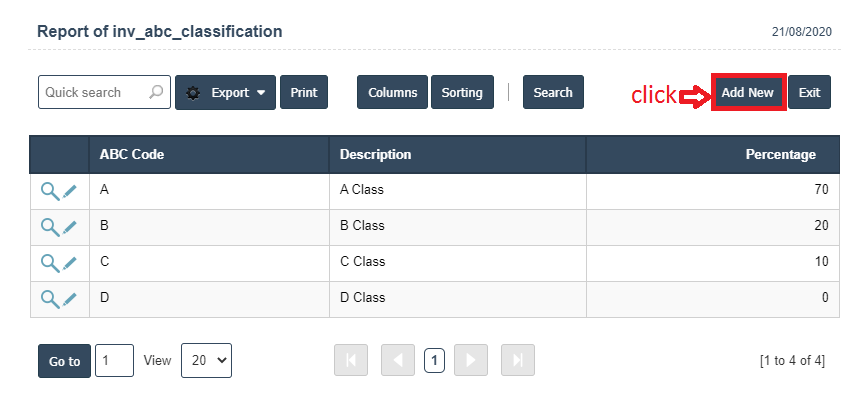Screen dimensions: 856x404
Task: Click the Go to page number field
Action: coord(114,361)
